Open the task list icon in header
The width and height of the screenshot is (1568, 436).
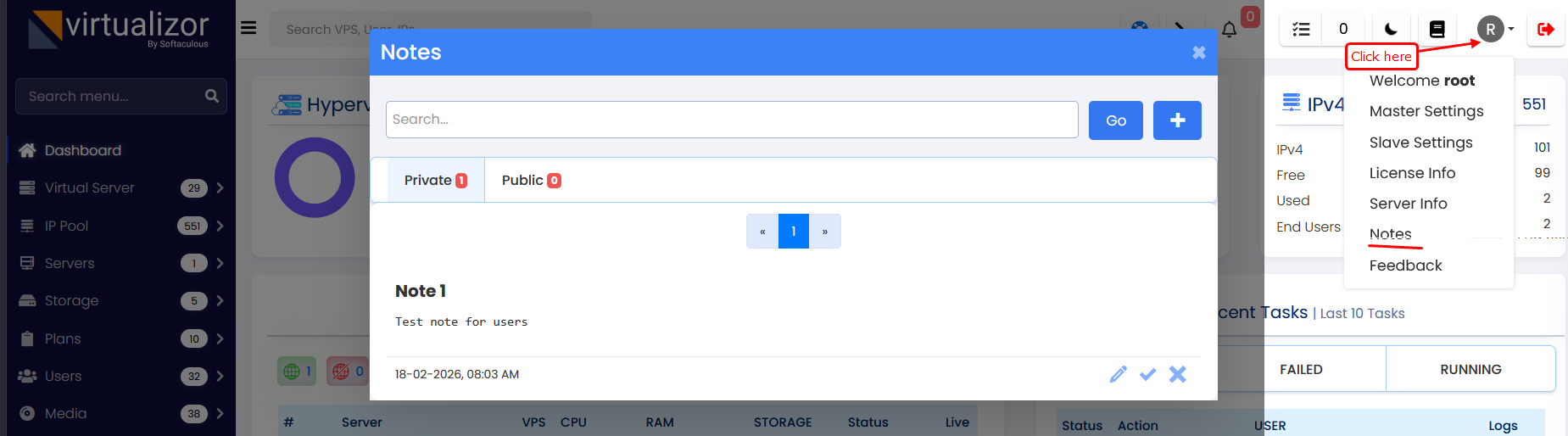[1301, 30]
